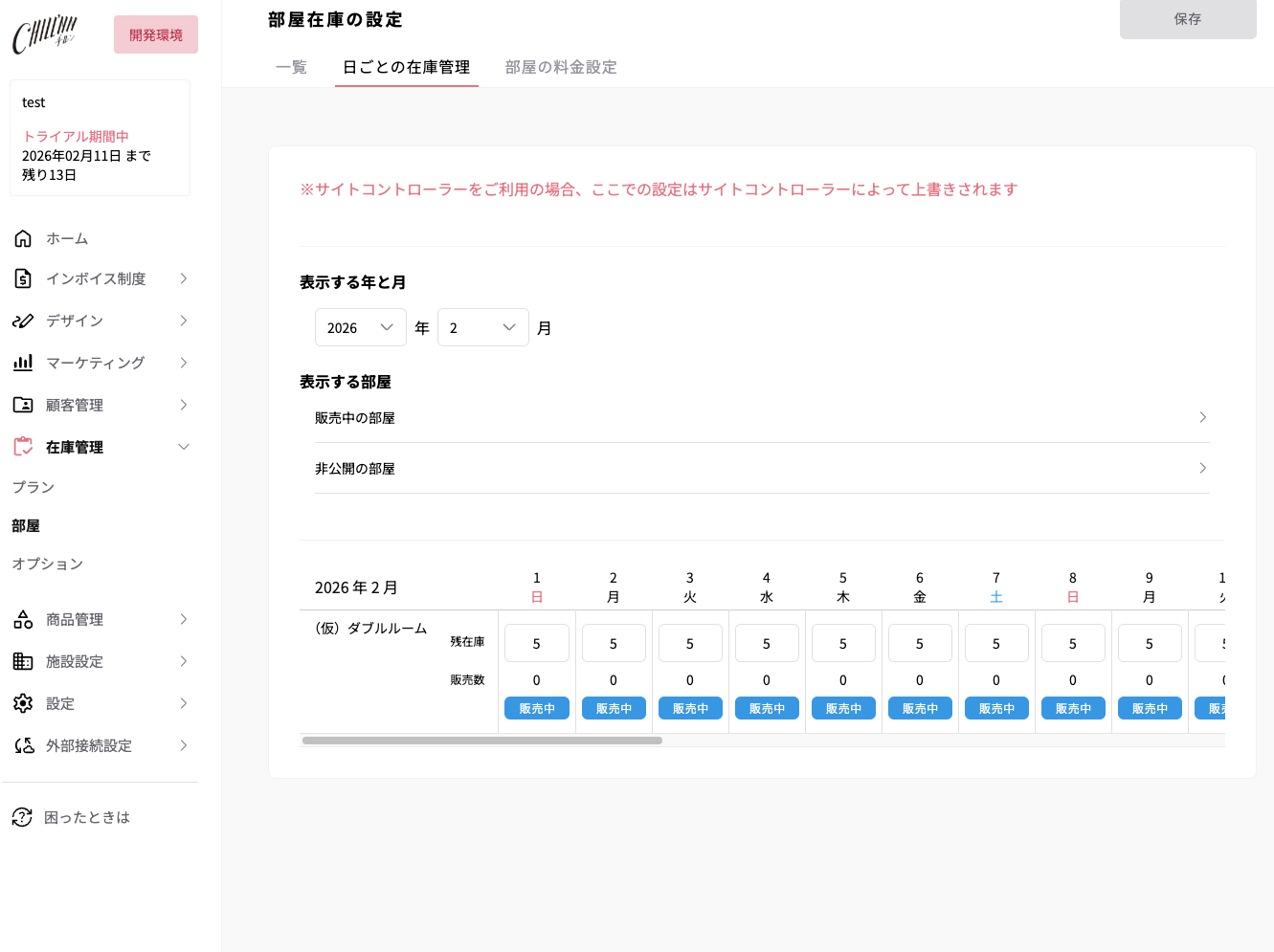The image size is (1274, 952).
Task: Open the ホーム home icon
Action: click(23, 238)
